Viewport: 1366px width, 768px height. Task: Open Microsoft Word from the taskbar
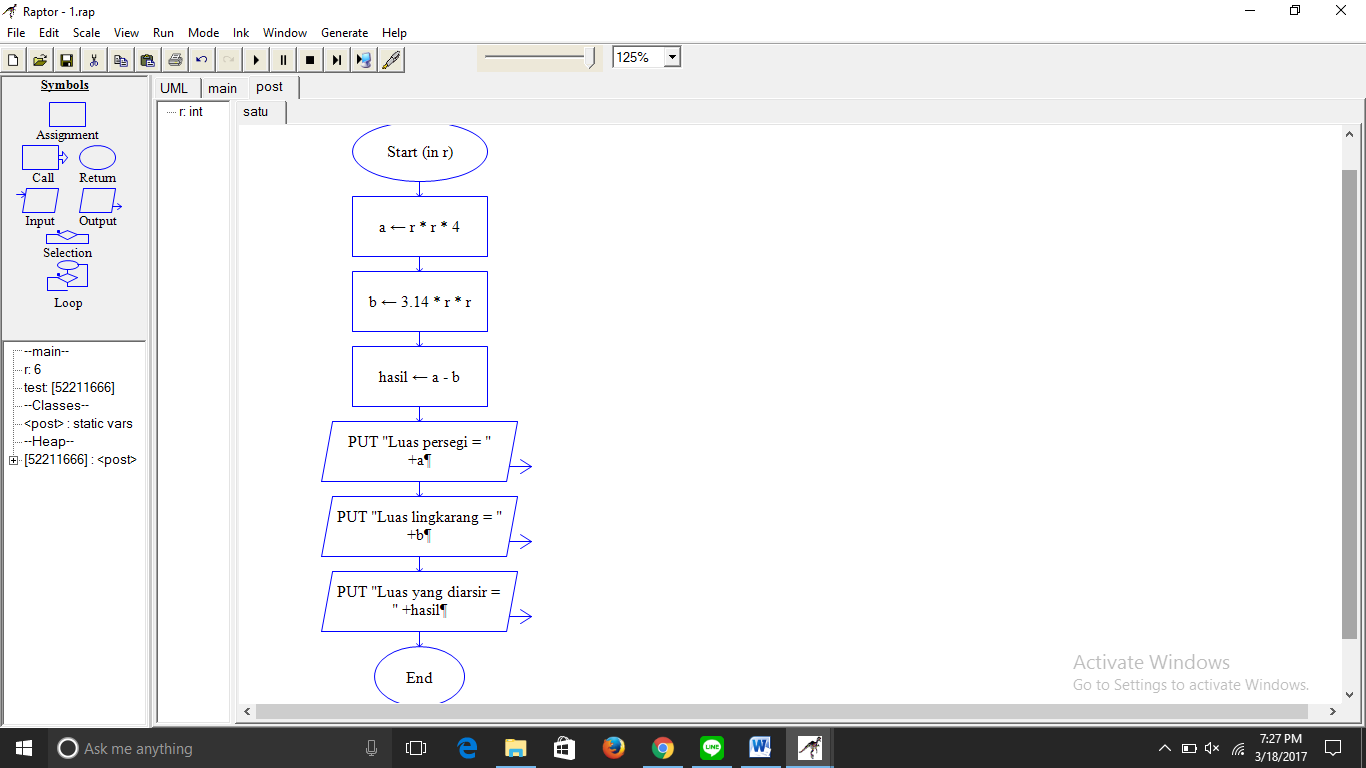(x=760, y=748)
